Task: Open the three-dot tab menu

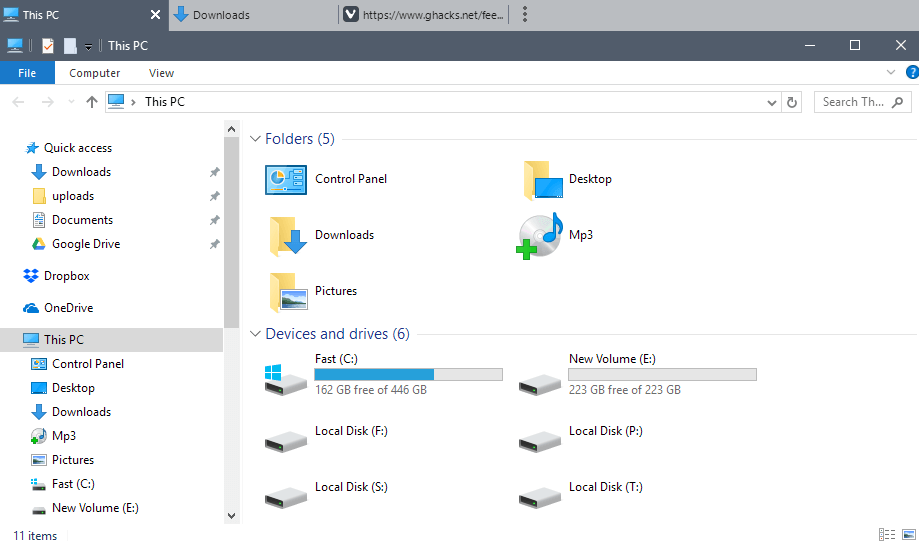Action: 525,15
